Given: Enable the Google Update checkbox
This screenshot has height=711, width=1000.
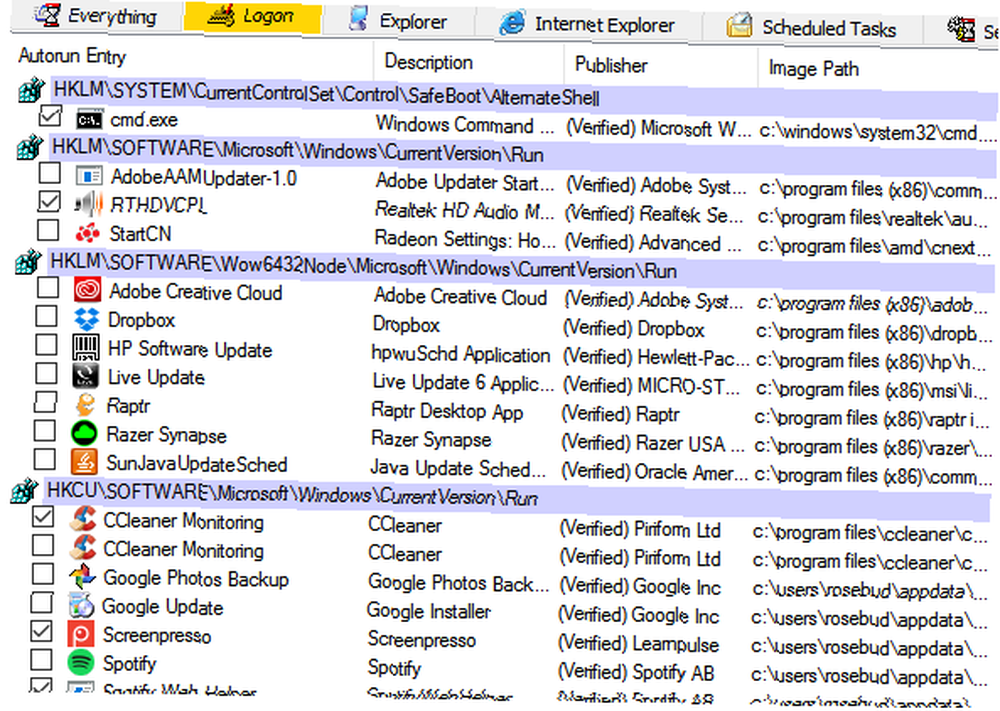Looking at the screenshot, I should coord(42,603).
